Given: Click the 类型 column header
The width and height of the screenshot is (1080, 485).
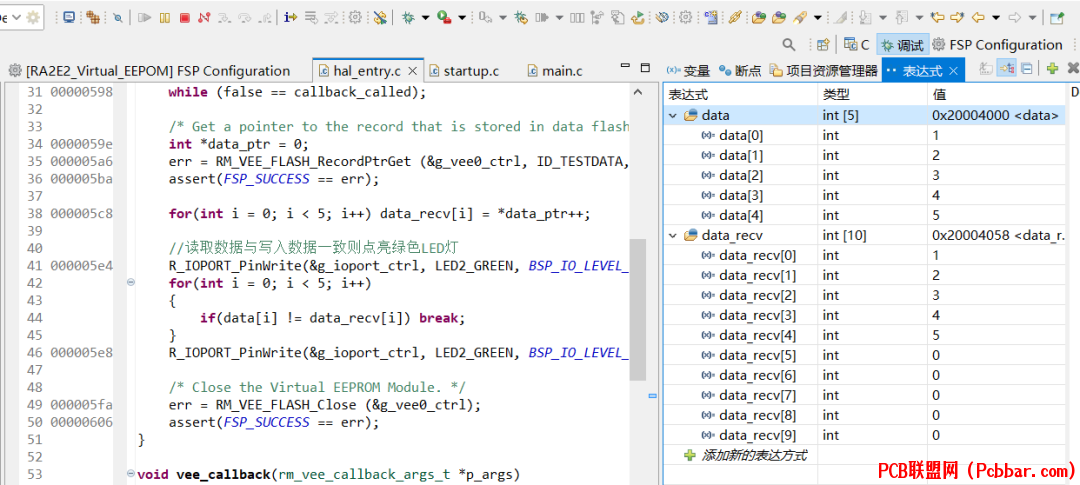Looking at the screenshot, I should click(873, 94).
